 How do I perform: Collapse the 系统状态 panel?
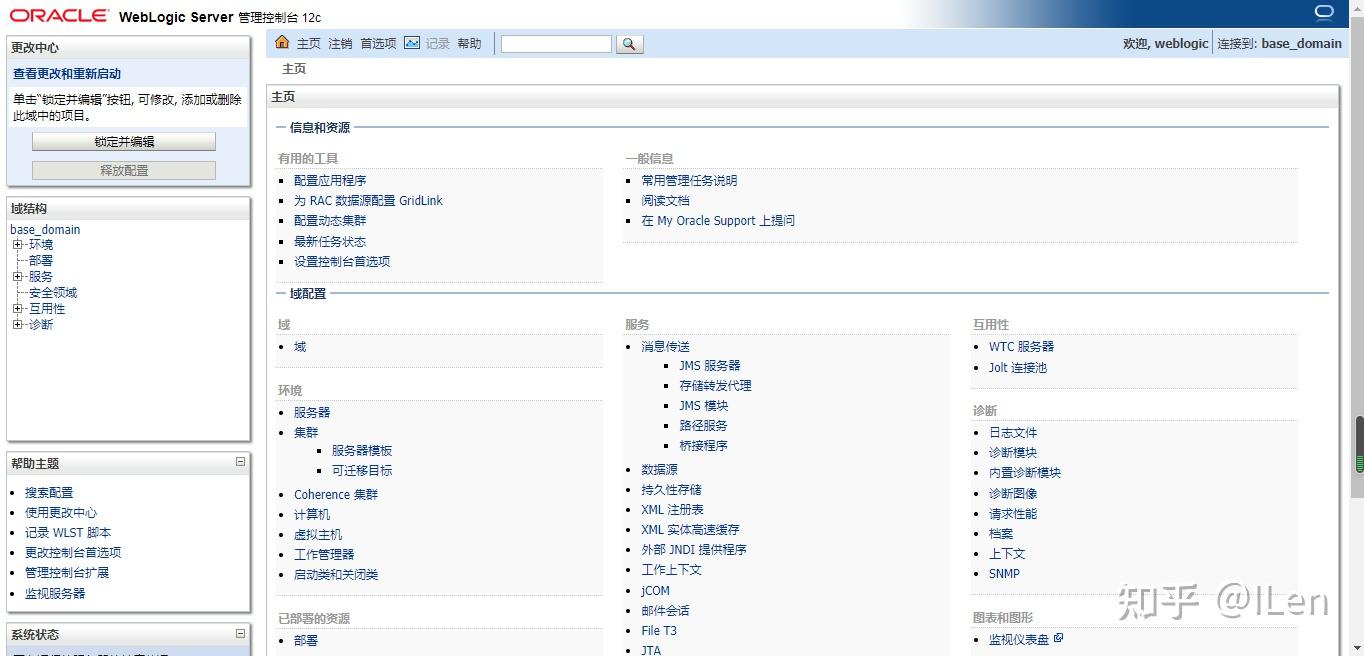pyautogui.click(x=240, y=633)
